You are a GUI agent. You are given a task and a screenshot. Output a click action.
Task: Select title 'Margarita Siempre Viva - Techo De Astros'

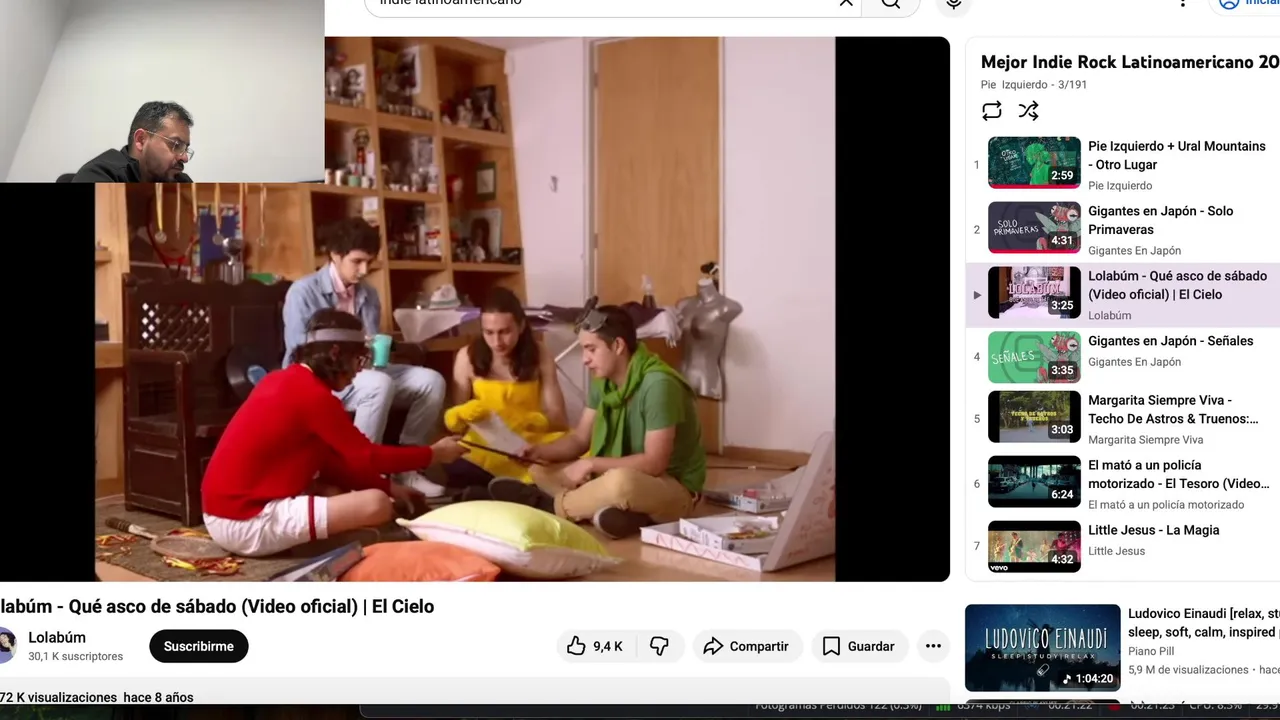tap(1173, 409)
